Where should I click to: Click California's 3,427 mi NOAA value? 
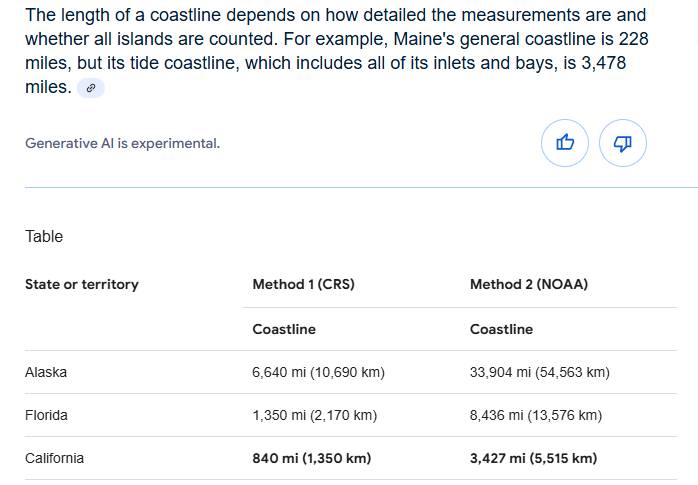(x=533, y=458)
